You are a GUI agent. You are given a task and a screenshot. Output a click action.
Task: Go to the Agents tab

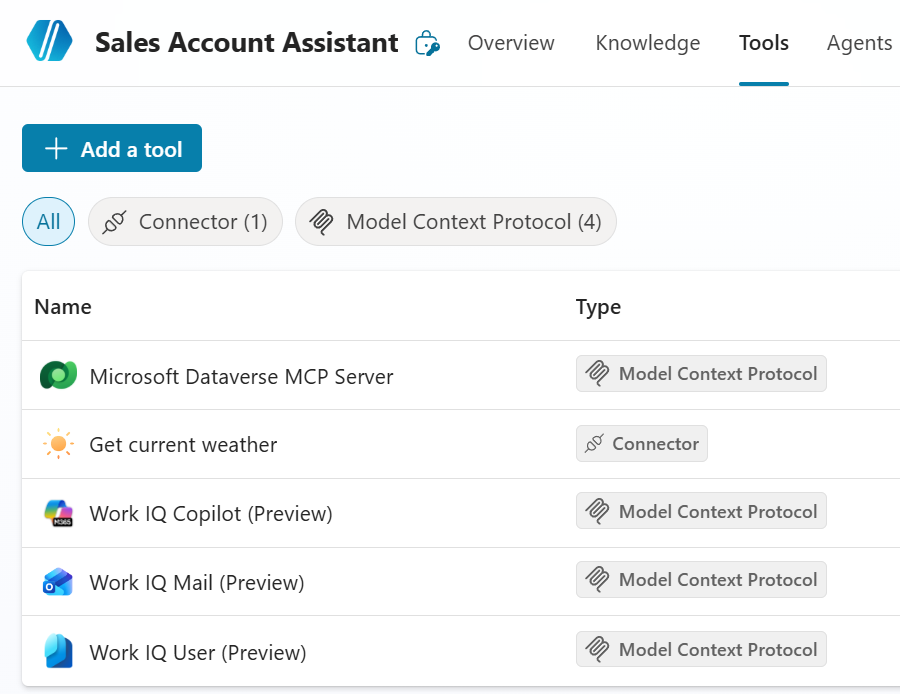pyautogui.click(x=859, y=43)
